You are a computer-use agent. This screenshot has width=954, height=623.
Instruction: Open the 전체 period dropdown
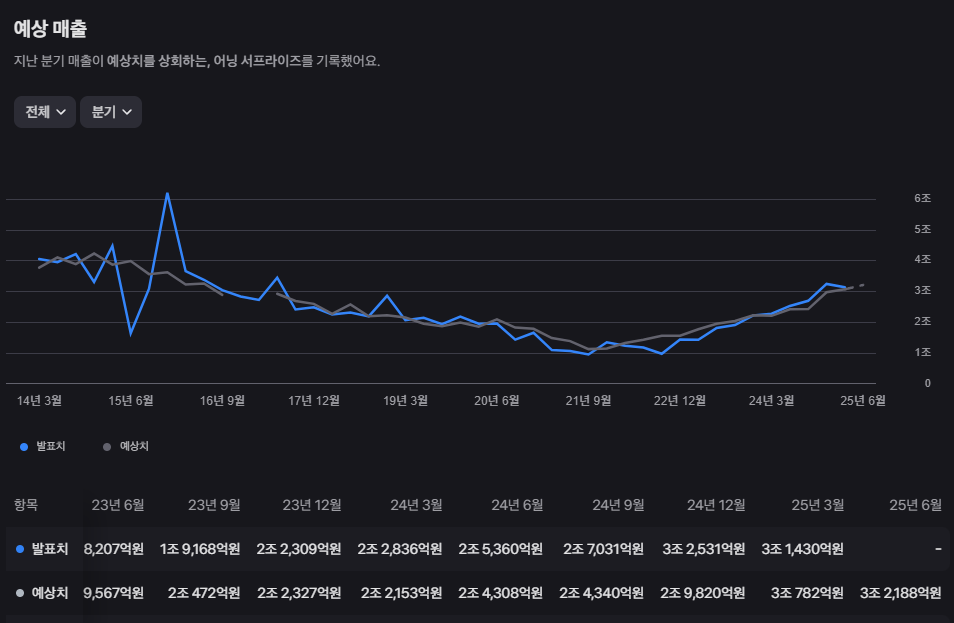(44, 112)
